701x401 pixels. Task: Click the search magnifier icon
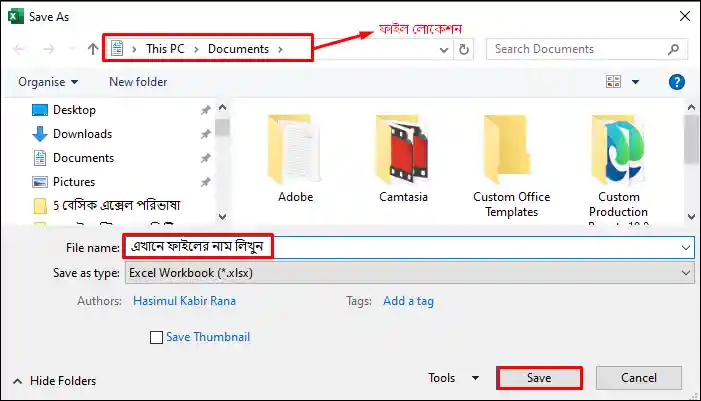[673, 49]
